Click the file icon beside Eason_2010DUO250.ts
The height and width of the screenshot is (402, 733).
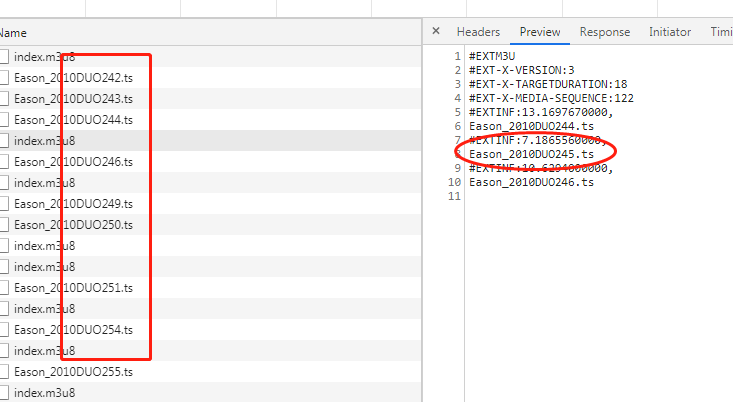point(4,225)
